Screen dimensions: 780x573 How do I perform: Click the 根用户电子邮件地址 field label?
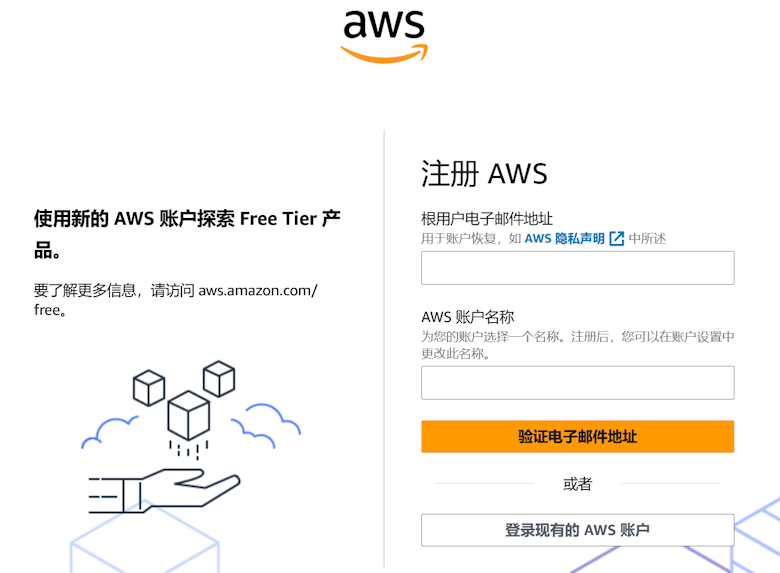pyautogui.click(x=487, y=218)
